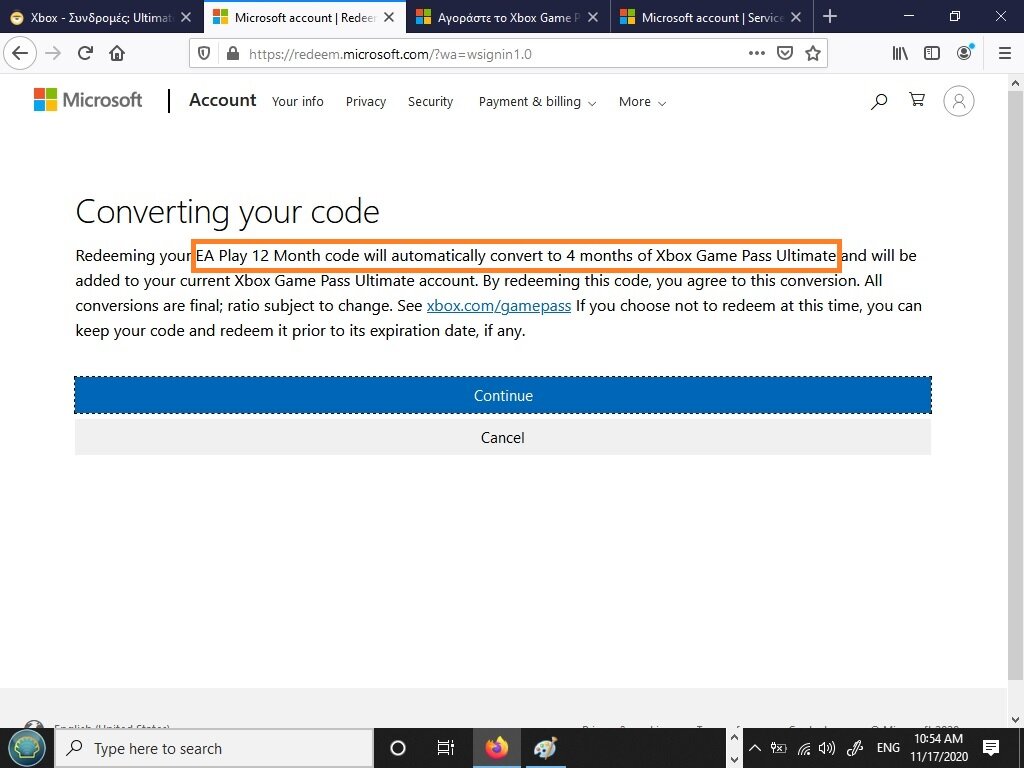Open the Account home link
The image size is (1024, 768).
pyautogui.click(x=223, y=100)
